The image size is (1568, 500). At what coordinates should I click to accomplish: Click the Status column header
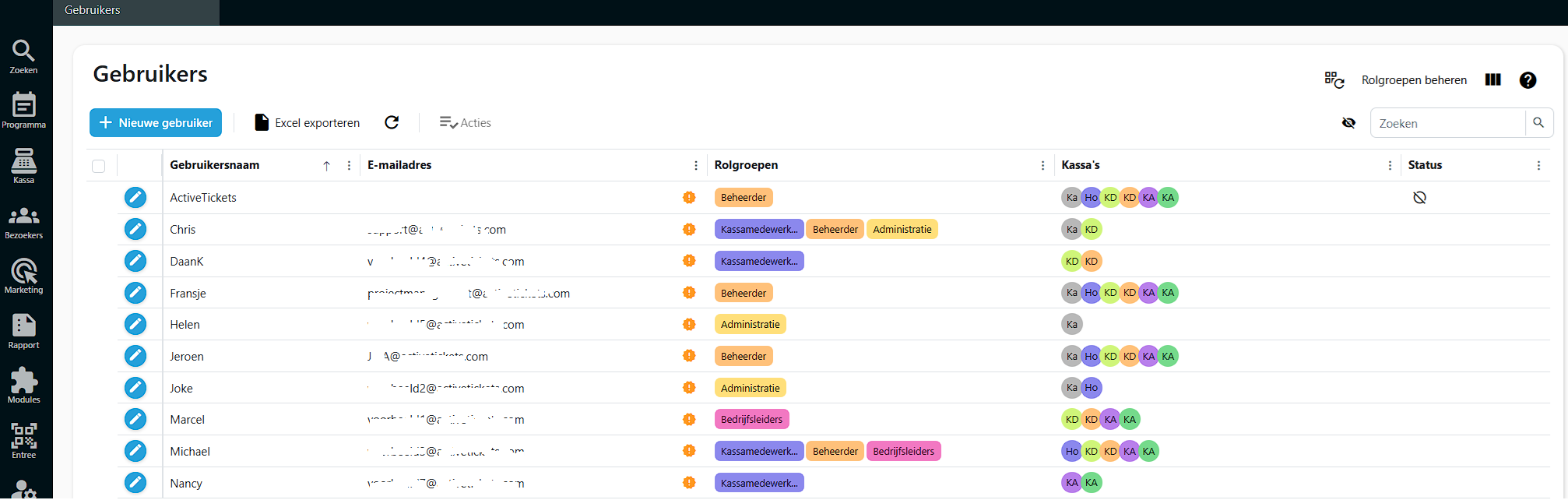tap(1425, 165)
